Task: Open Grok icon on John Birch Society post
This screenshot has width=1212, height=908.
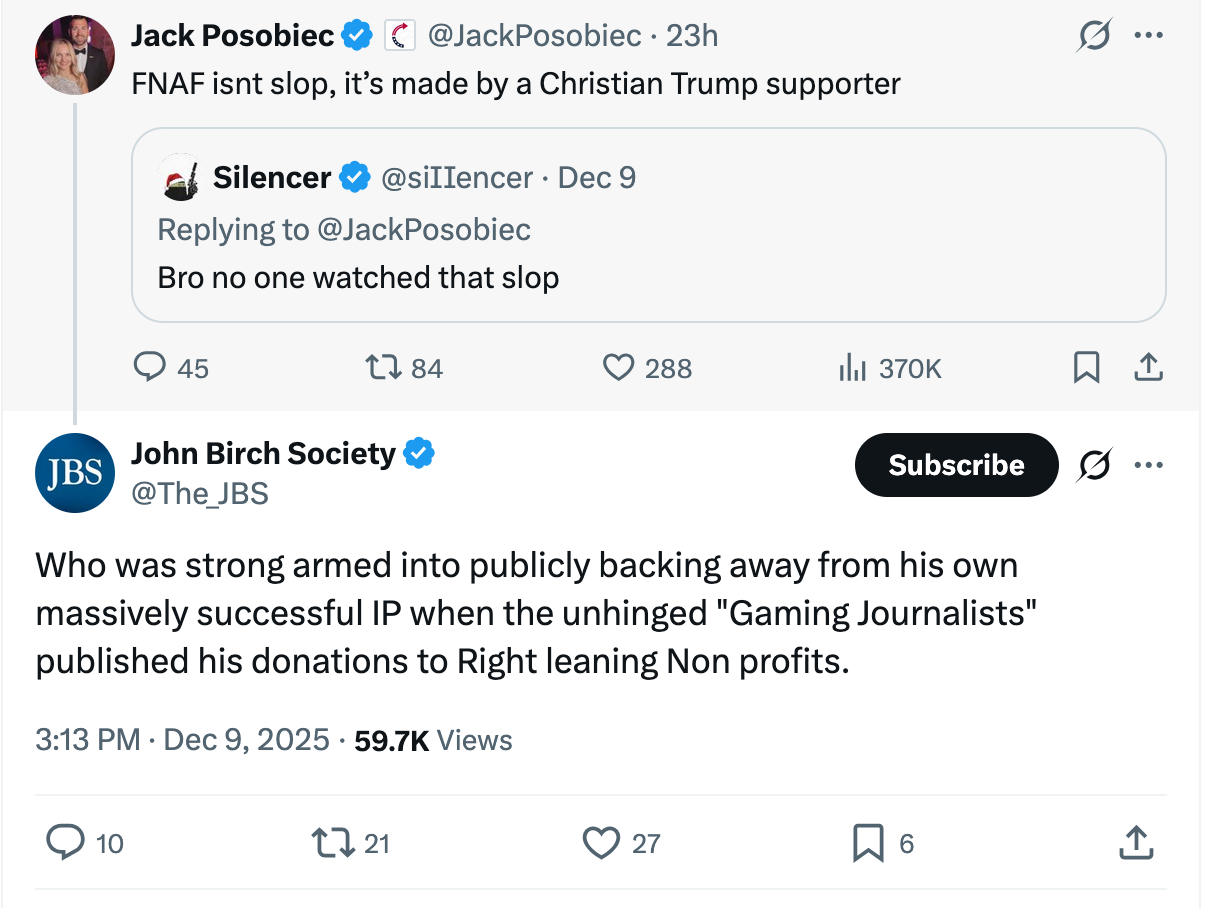Action: [x=1094, y=465]
